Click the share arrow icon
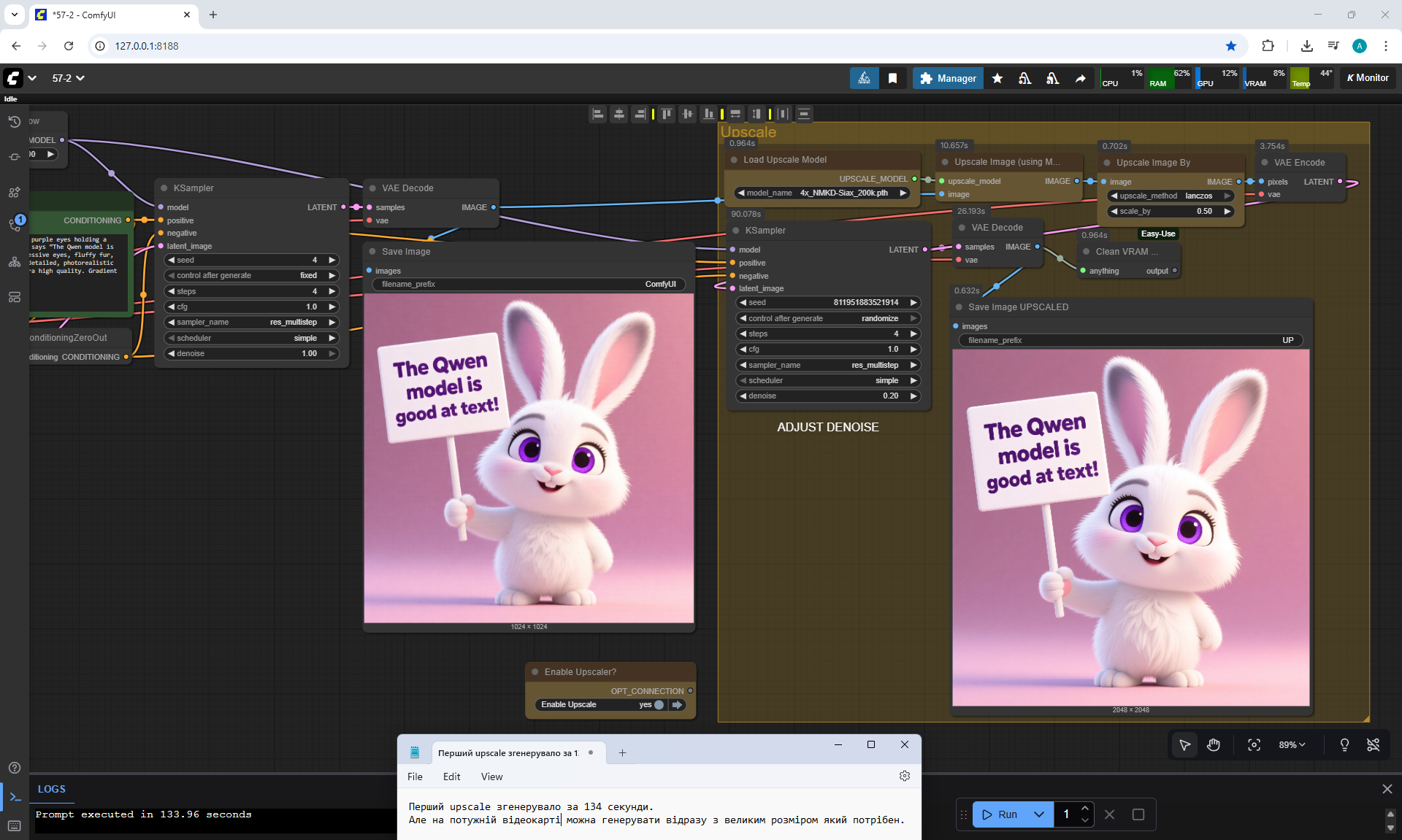This screenshot has height=840, width=1402. (x=1080, y=78)
